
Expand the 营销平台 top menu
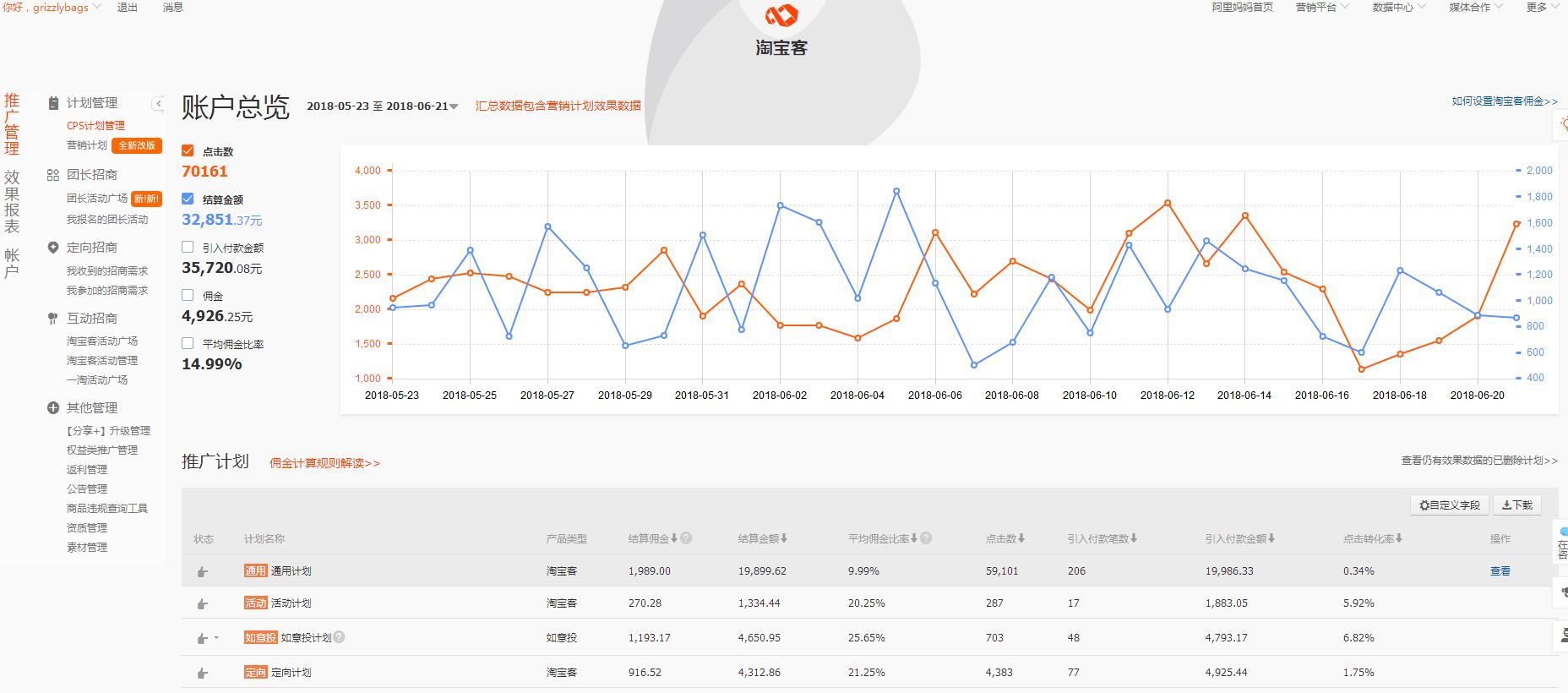[1322, 7]
